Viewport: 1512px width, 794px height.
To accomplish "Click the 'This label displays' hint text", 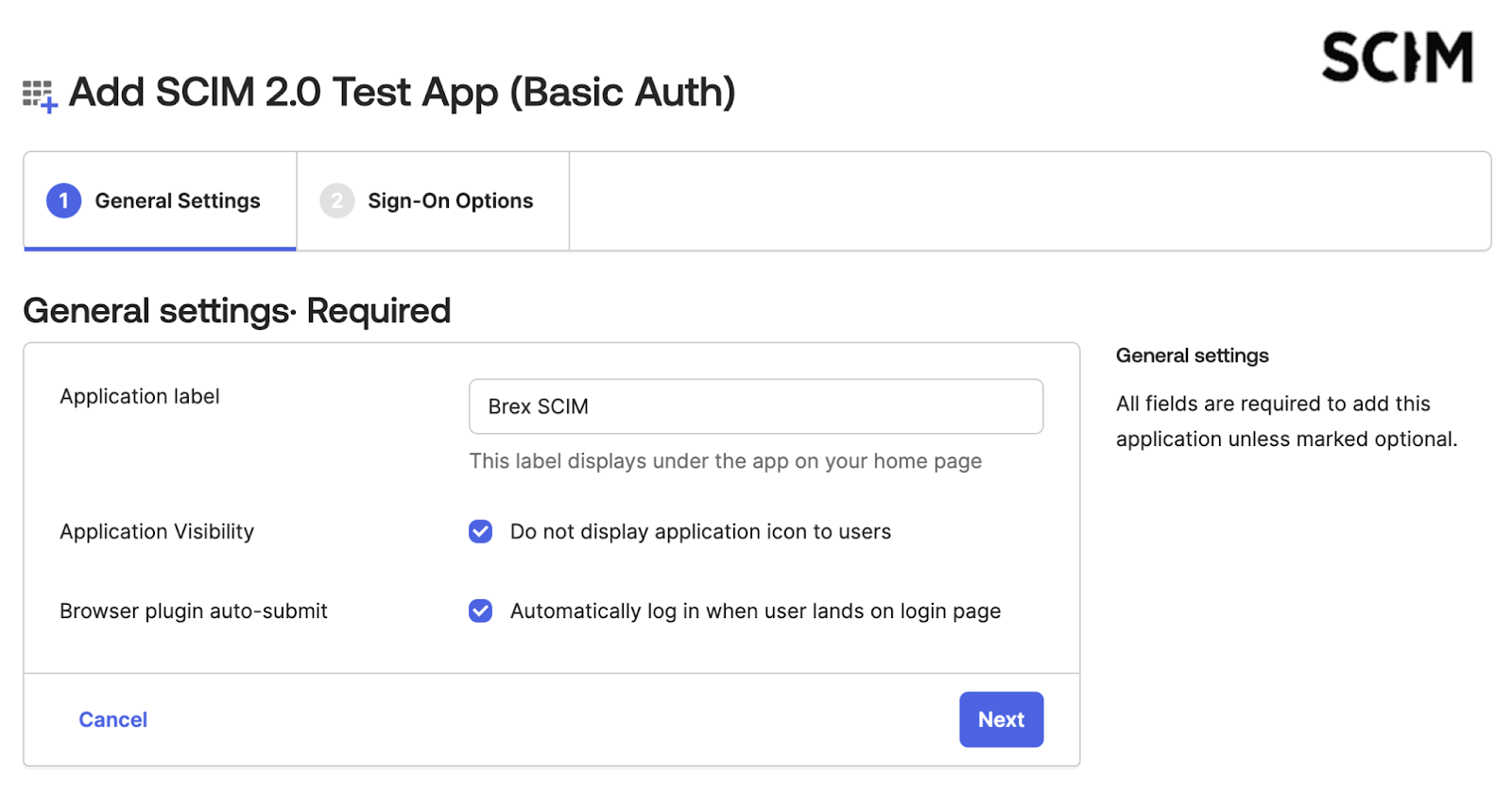I will [x=725, y=461].
